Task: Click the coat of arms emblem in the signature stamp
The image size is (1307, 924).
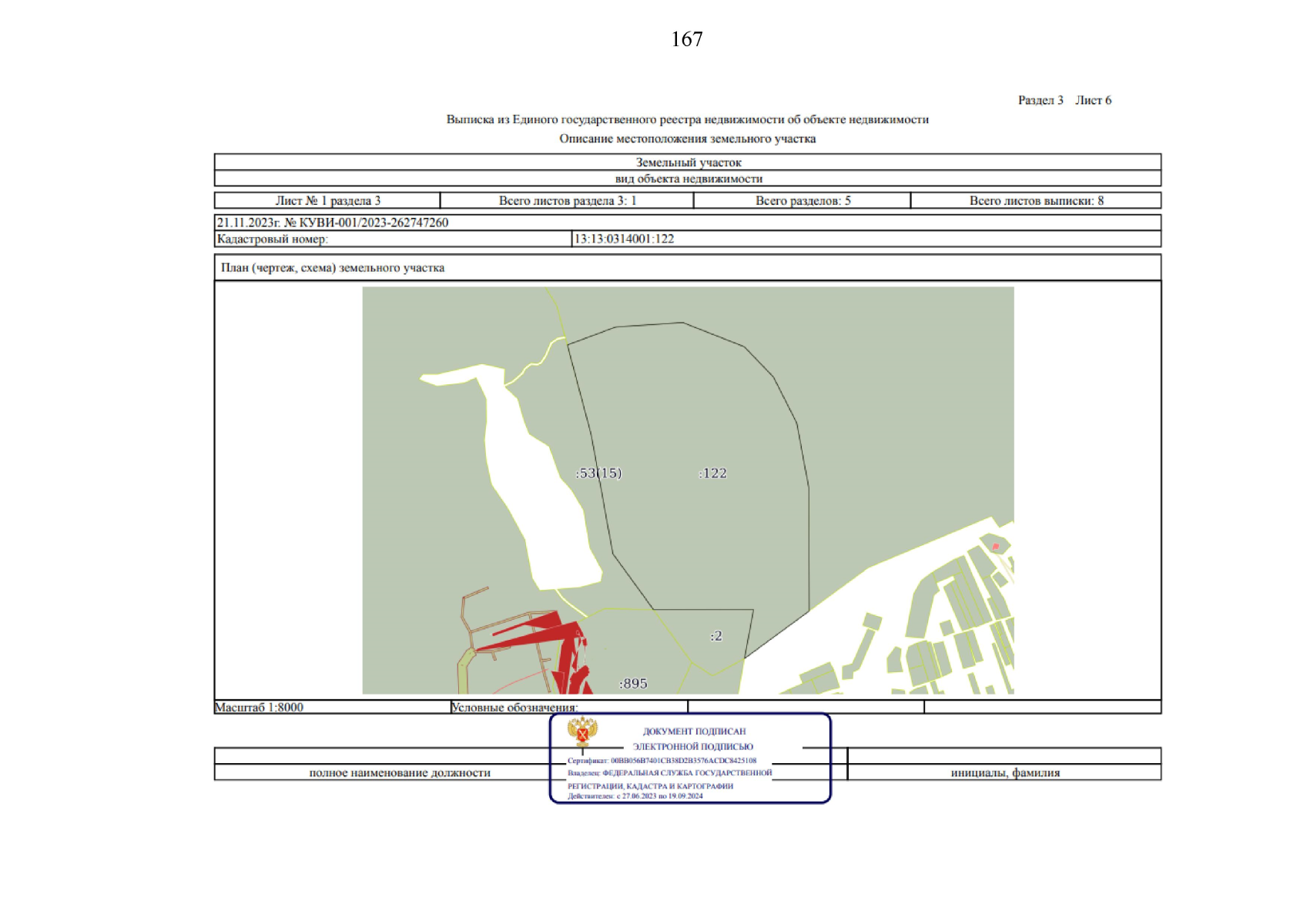Action: point(582,731)
